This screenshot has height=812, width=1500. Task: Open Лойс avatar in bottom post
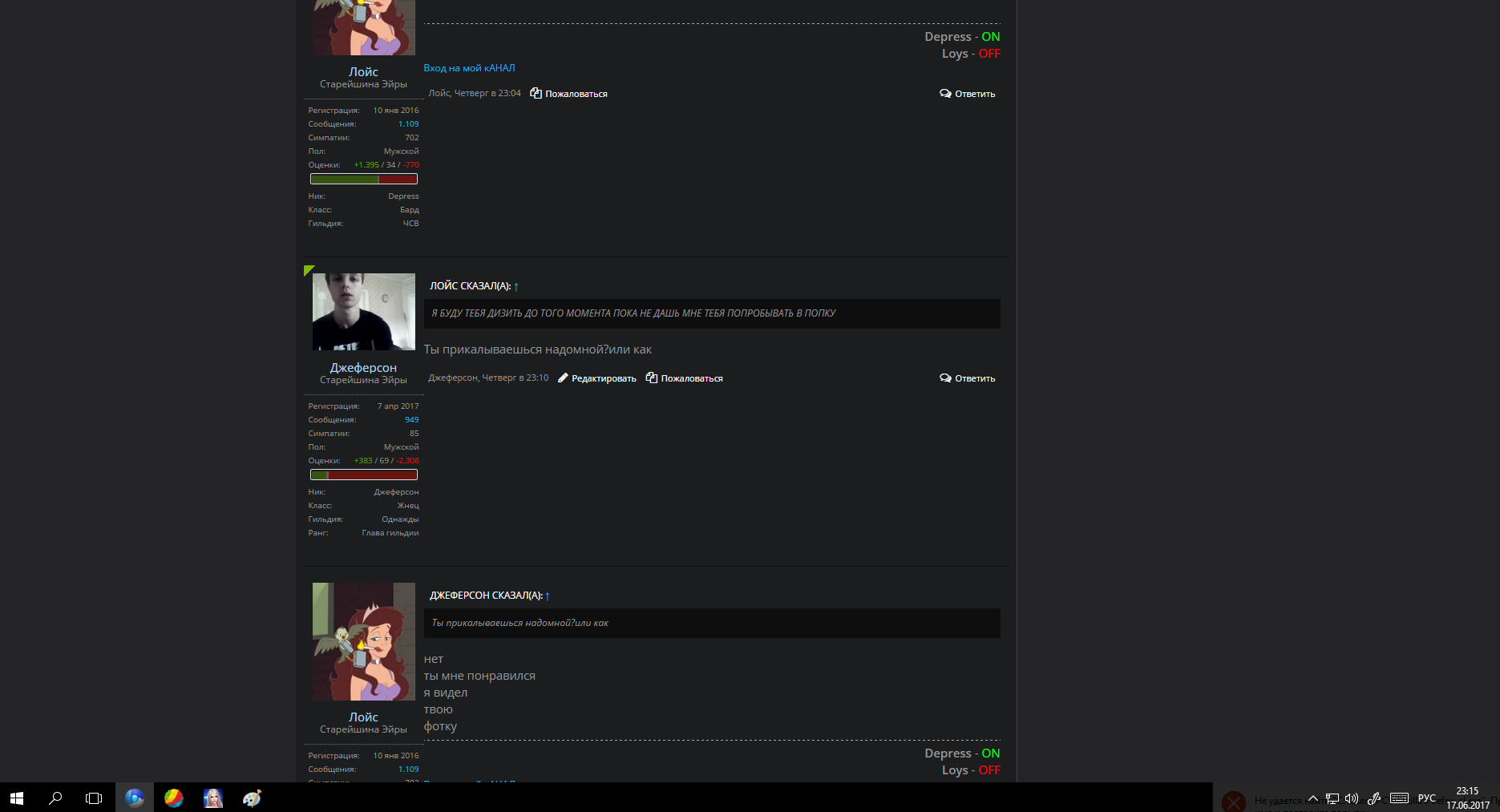click(x=364, y=641)
